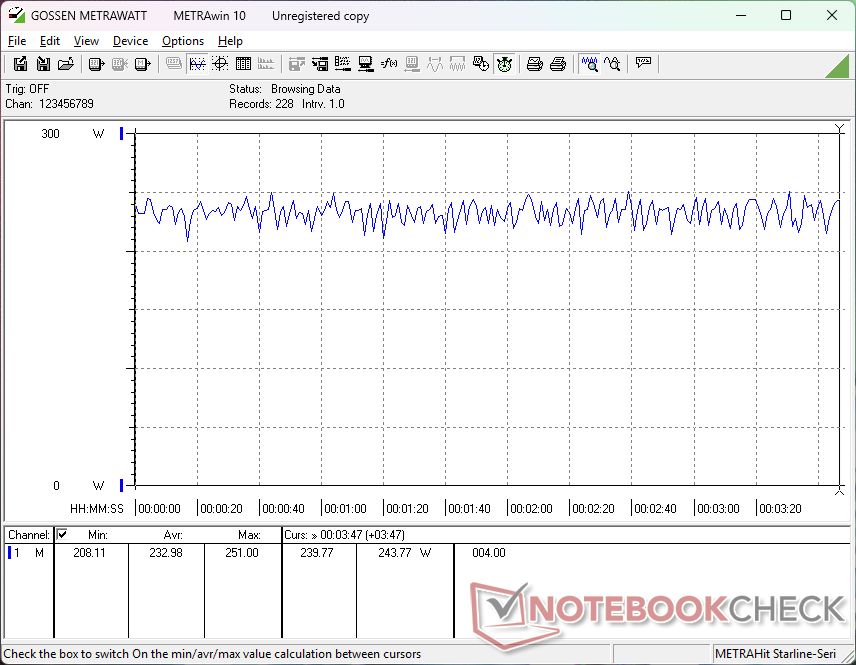Image resolution: width=856 pixels, height=665 pixels.
Task: Click the first floppy disk save icon
Action: (x=20, y=64)
